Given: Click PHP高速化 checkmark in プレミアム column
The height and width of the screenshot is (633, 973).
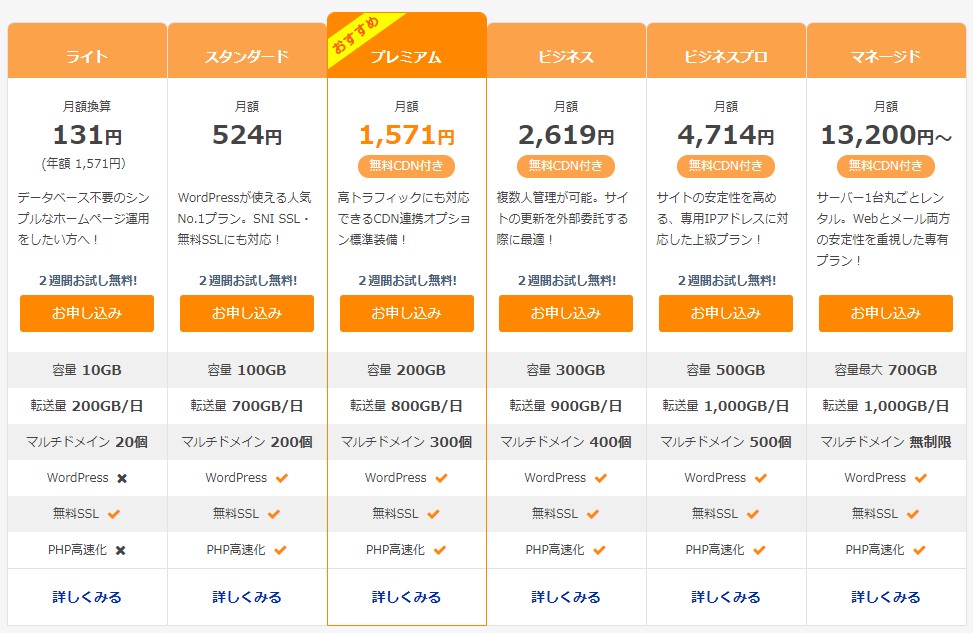Looking at the screenshot, I should pos(441,550).
